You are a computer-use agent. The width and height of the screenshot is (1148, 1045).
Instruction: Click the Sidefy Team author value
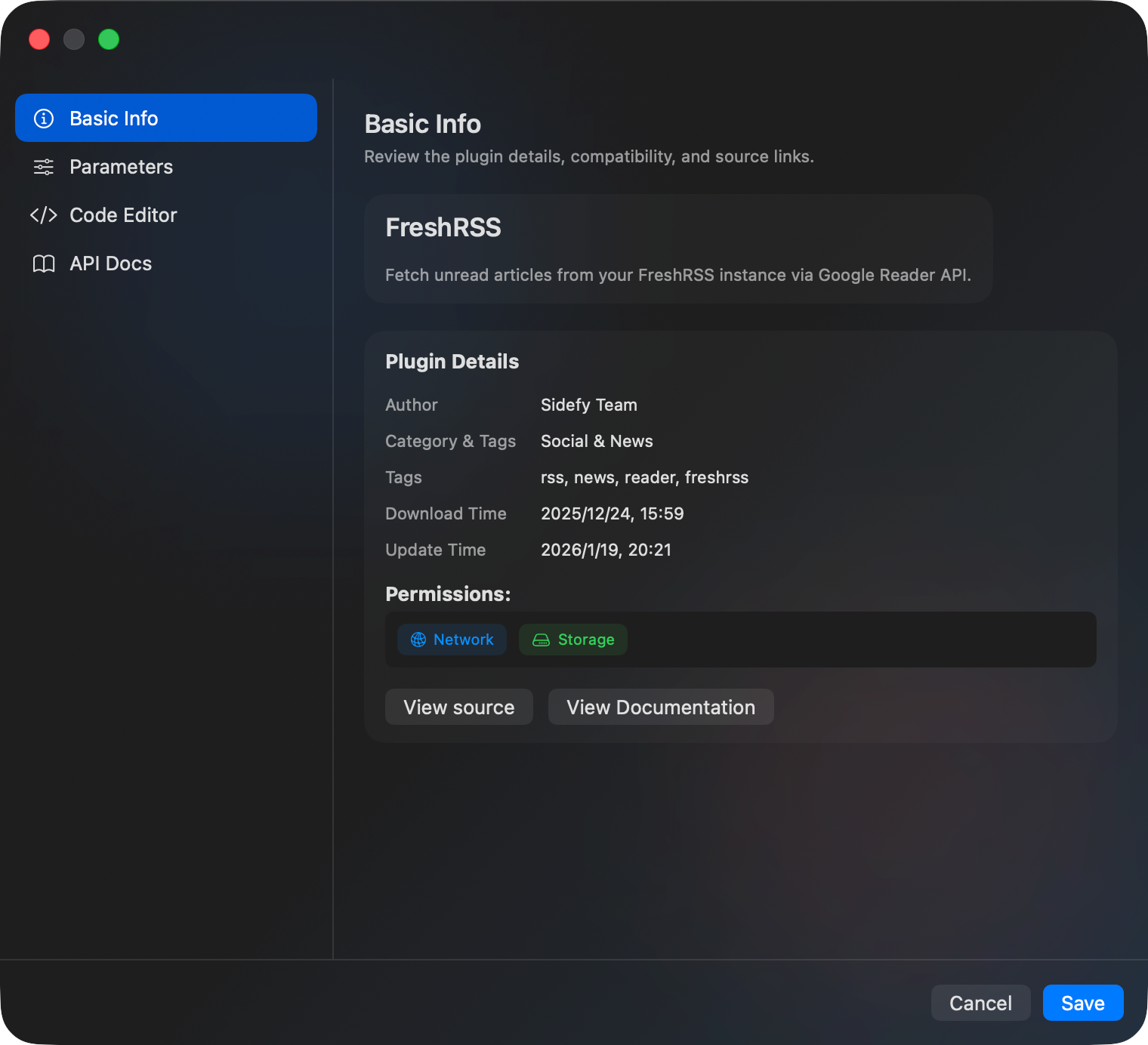point(589,405)
